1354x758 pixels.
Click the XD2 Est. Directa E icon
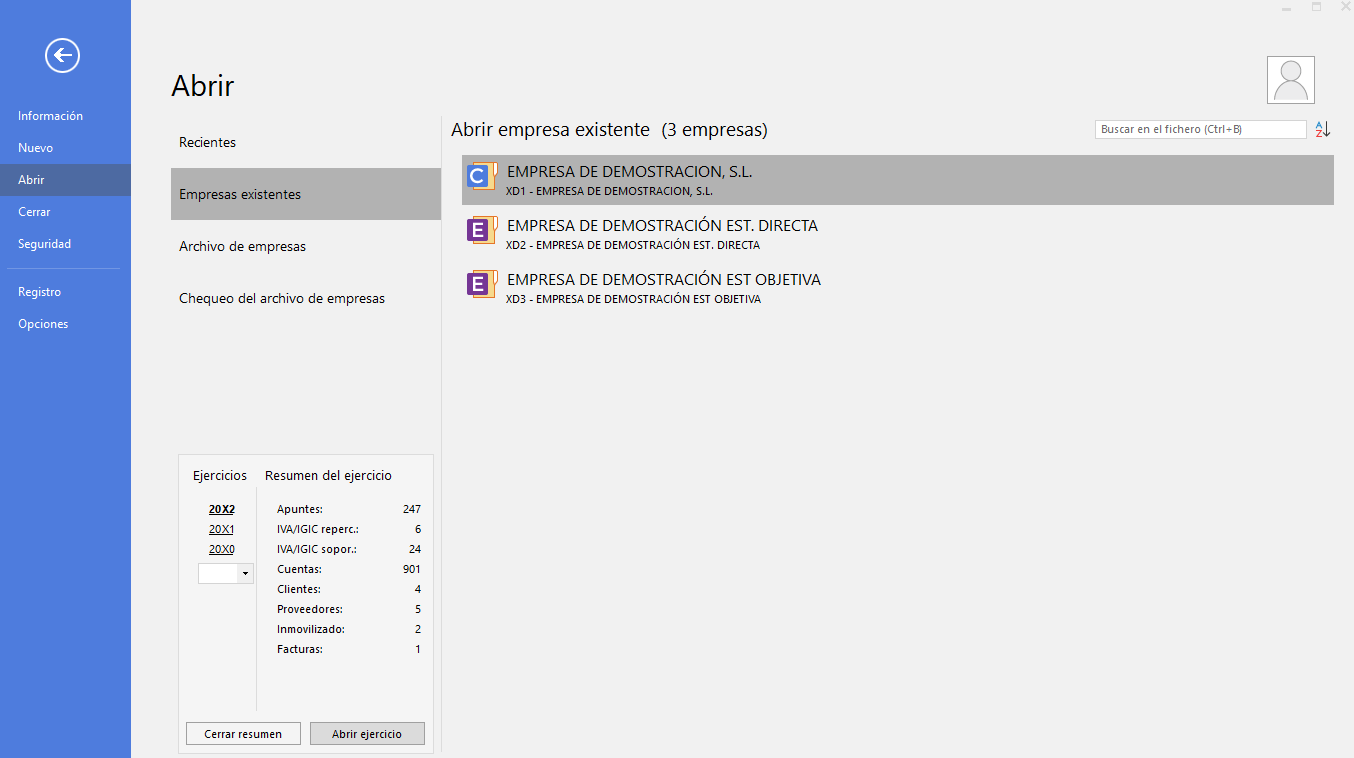[482, 231]
